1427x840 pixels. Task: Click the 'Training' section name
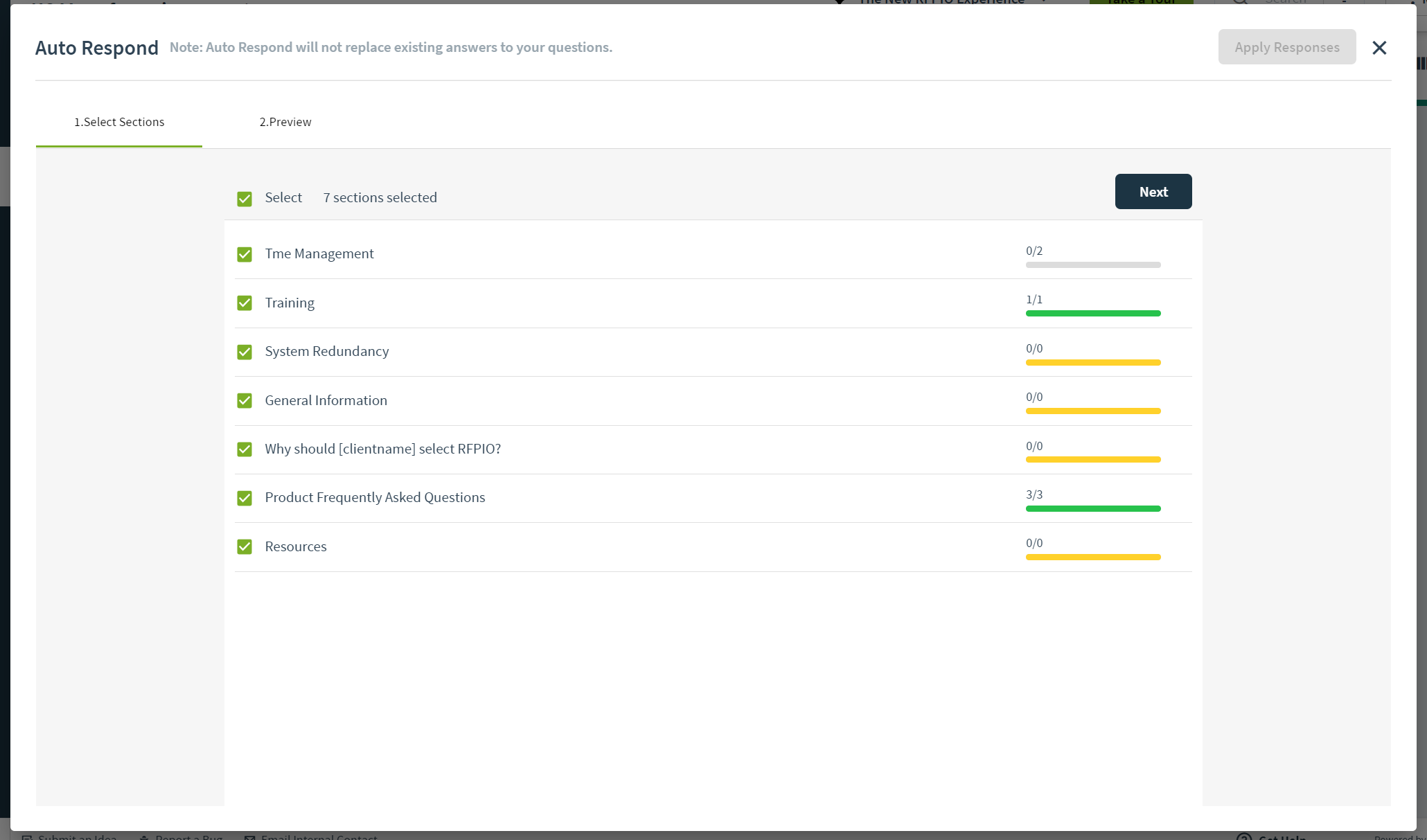point(290,303)
